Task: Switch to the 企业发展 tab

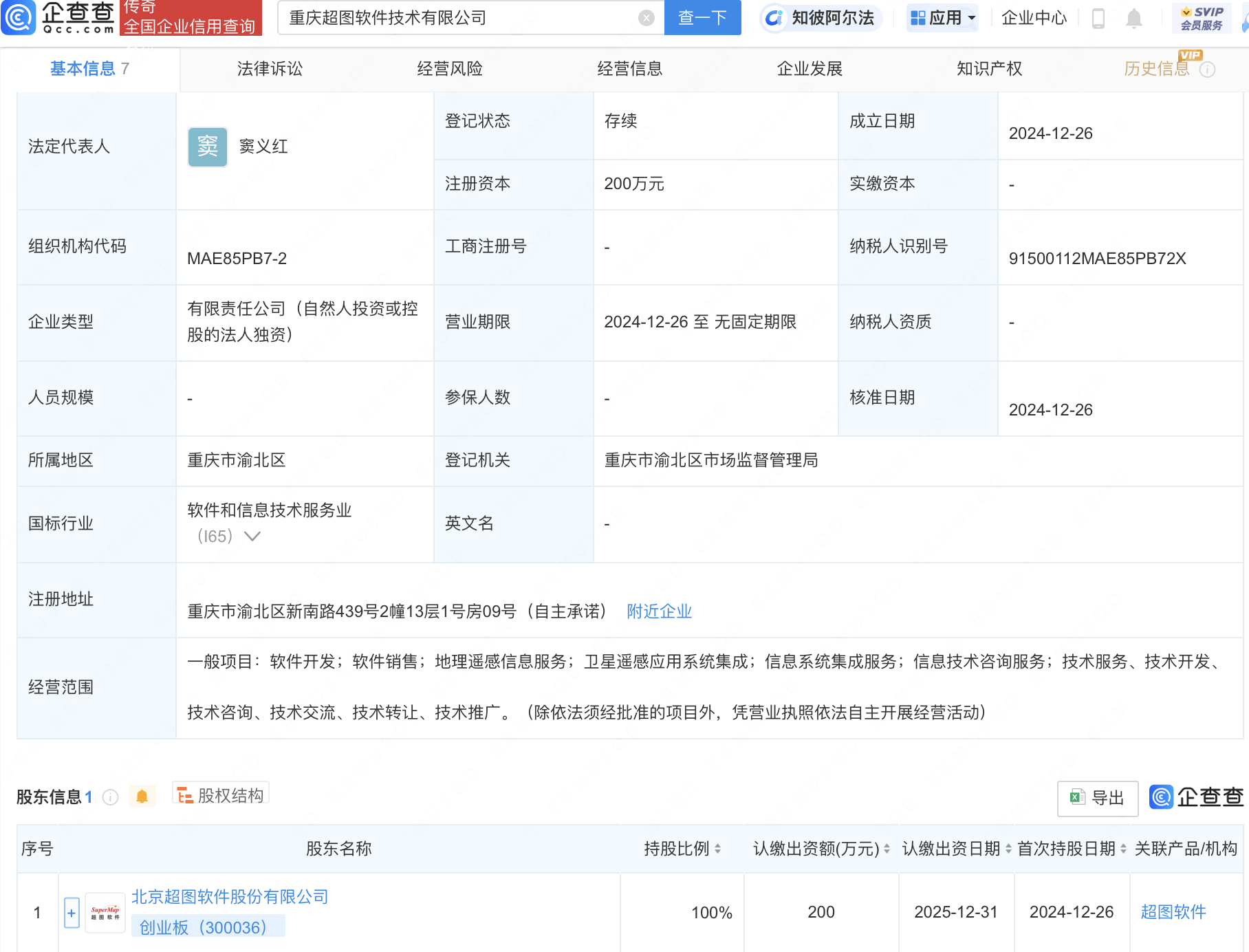Action: click(810, 69)
